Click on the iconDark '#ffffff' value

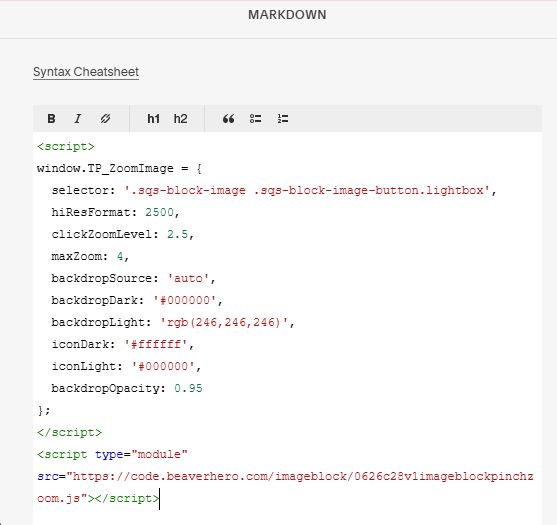[x=156, y=345]
